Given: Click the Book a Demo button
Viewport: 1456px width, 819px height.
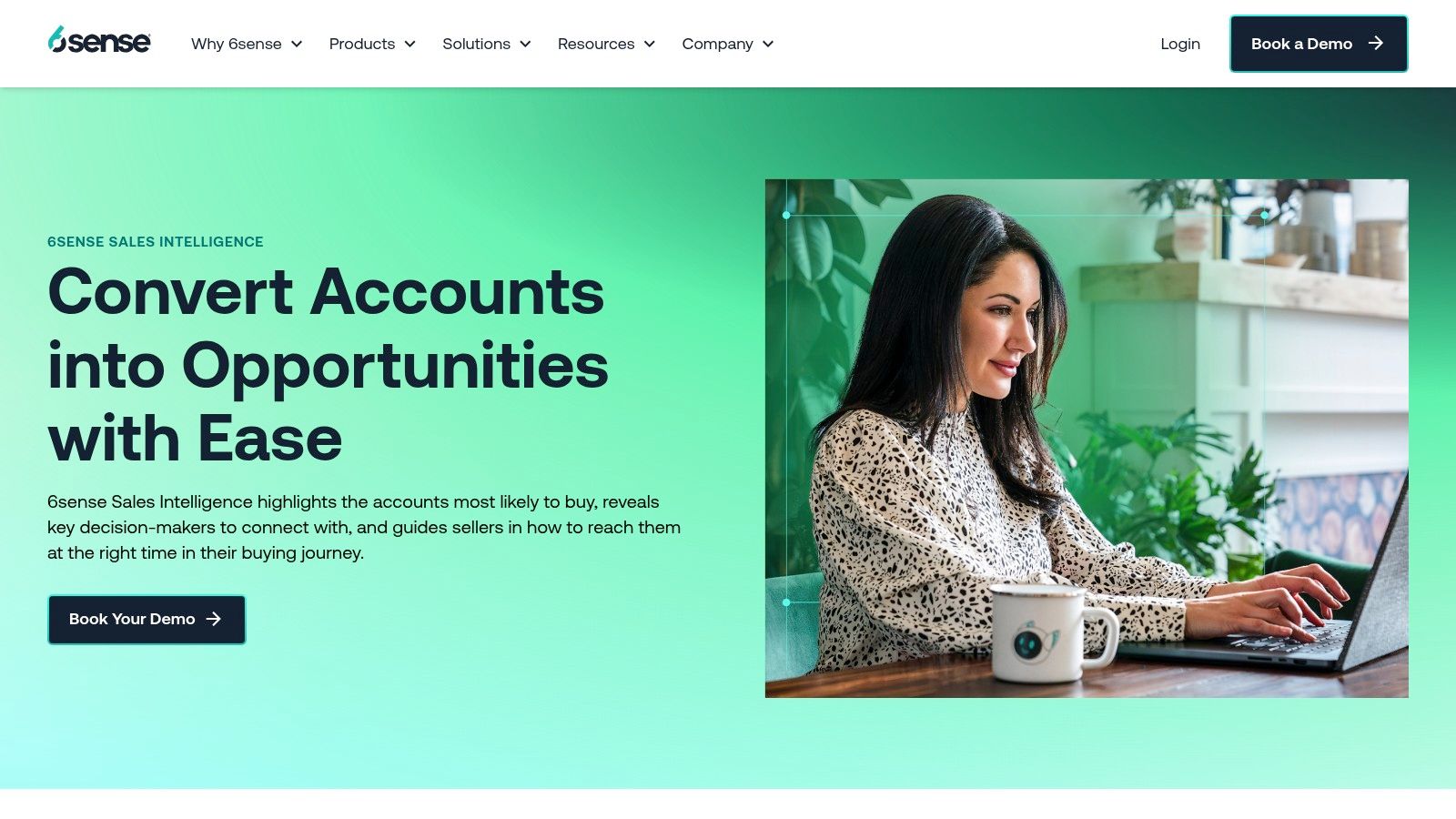Looking at the screenshot, I should 1319,44.
